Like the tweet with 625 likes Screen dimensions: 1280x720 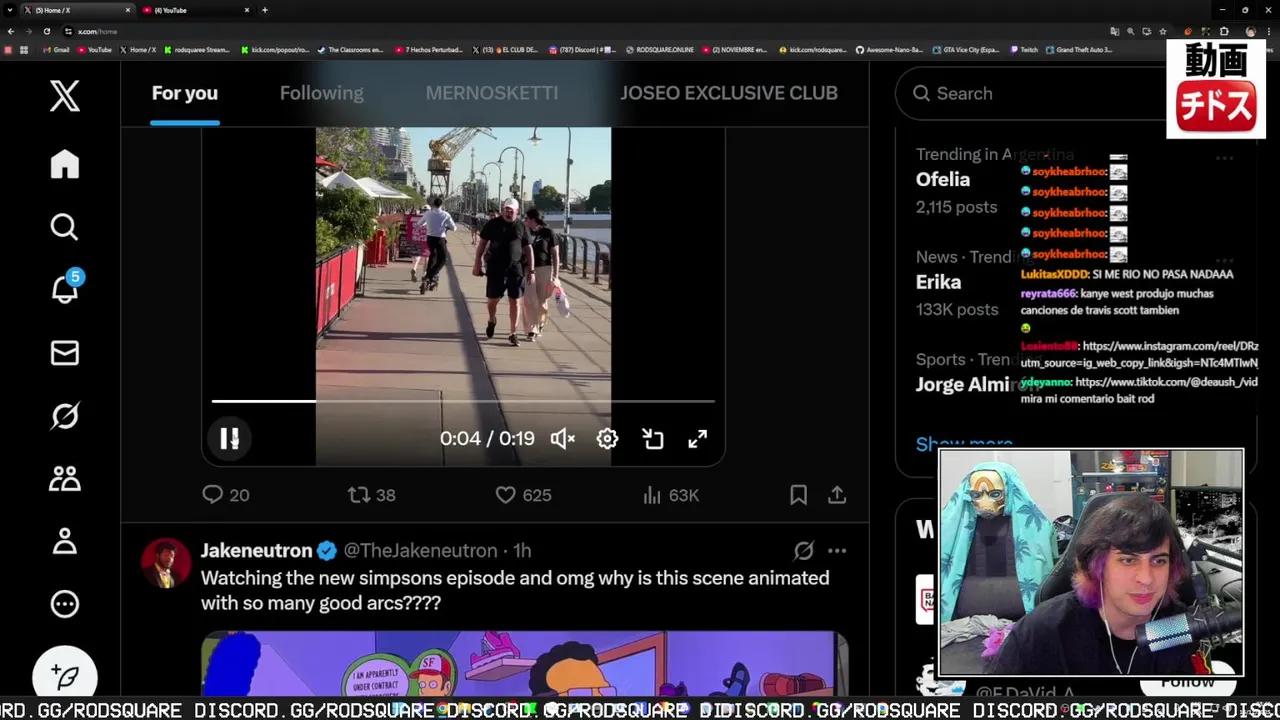point(524,495)
